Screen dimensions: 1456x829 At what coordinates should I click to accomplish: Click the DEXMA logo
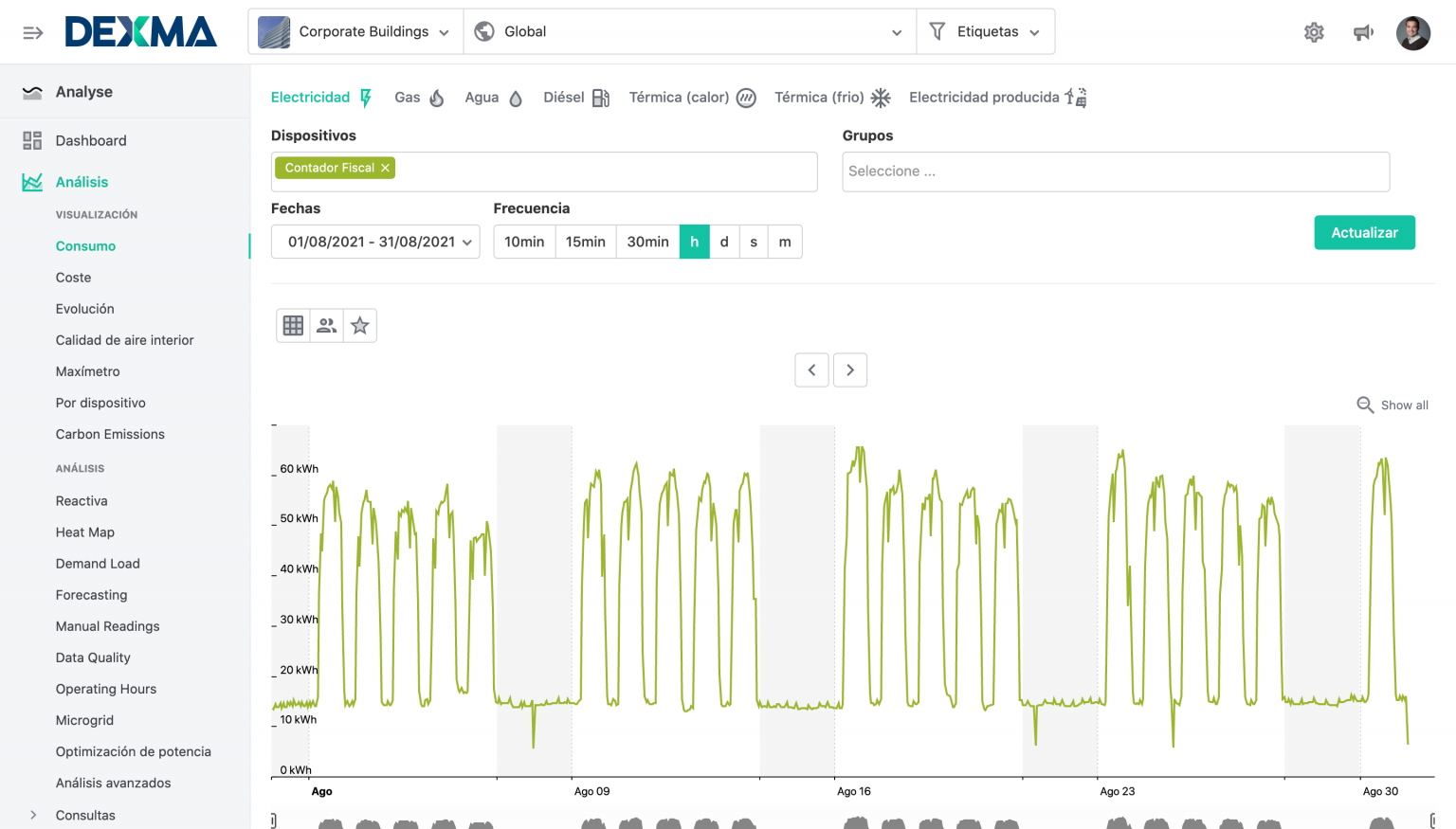(x=140, y=32)
